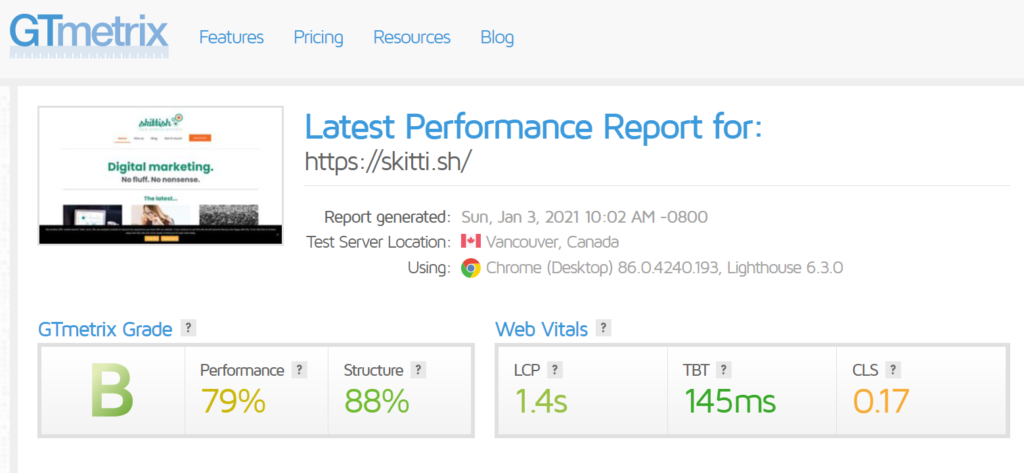Click the help icon beside TBT
The height and width of the screenshot is (473, 1024).
tap(723, 370)
